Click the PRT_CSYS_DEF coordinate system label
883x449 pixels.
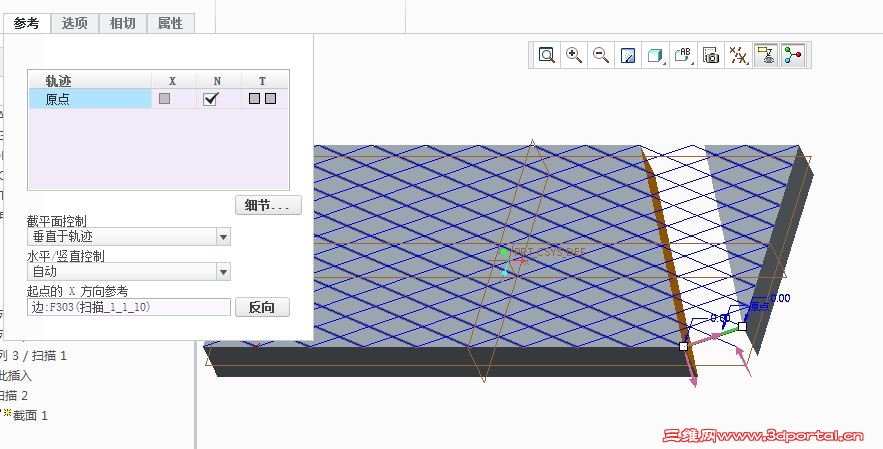550,252
